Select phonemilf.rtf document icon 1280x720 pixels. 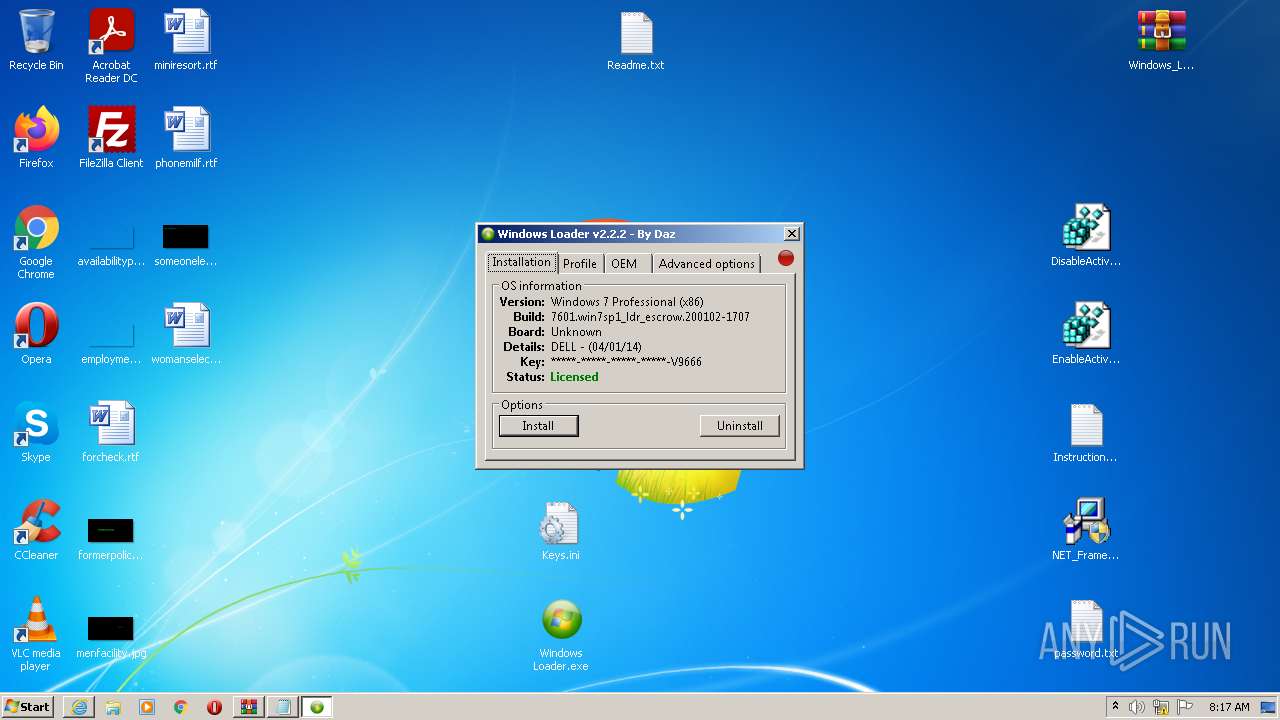tap(186, 138)
